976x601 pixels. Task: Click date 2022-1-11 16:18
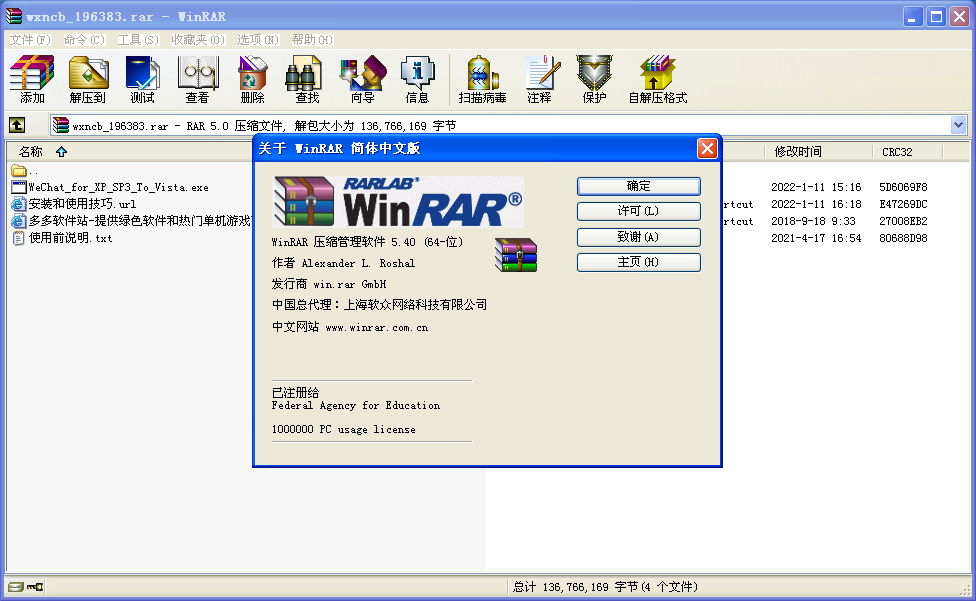tap(816, 204)
